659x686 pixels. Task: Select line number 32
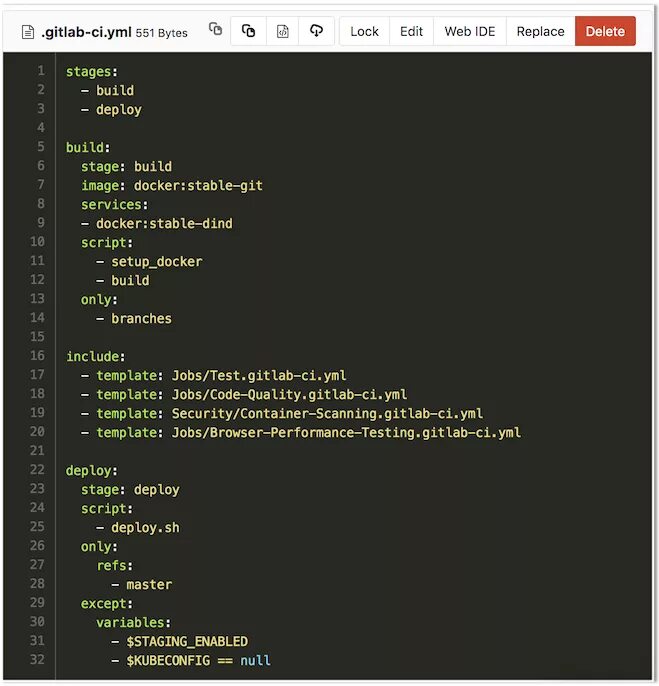pyautogui.click(x=37, y=659)
